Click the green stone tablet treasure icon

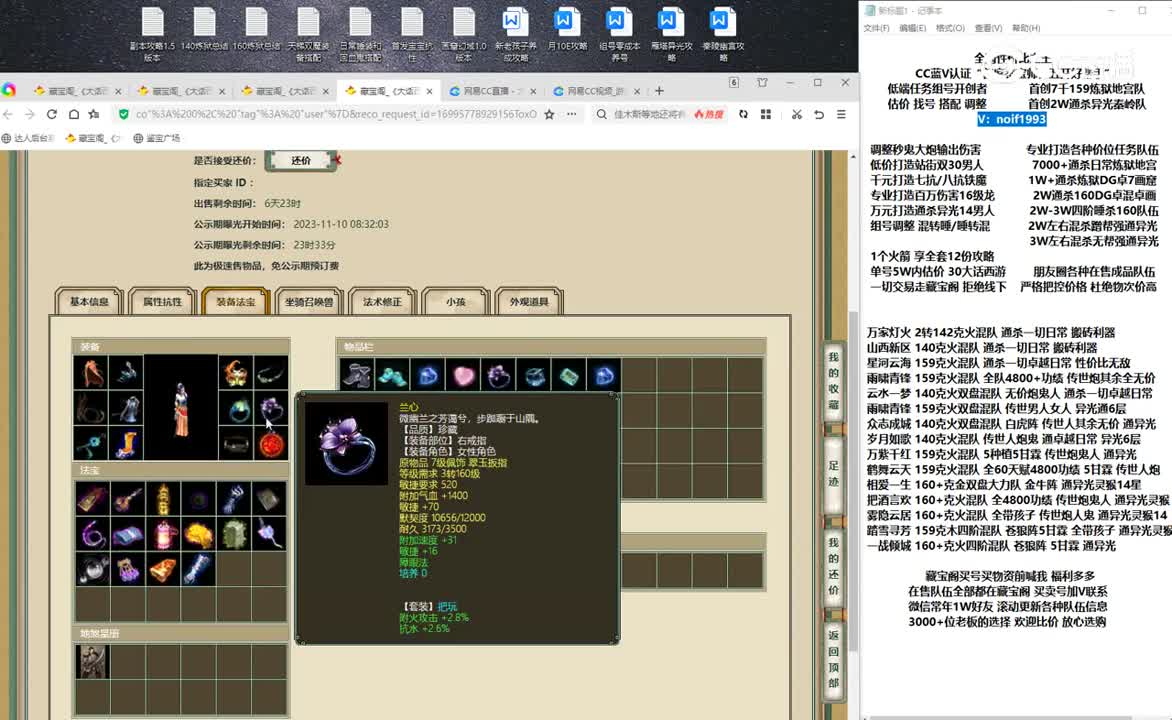(235, 535)
